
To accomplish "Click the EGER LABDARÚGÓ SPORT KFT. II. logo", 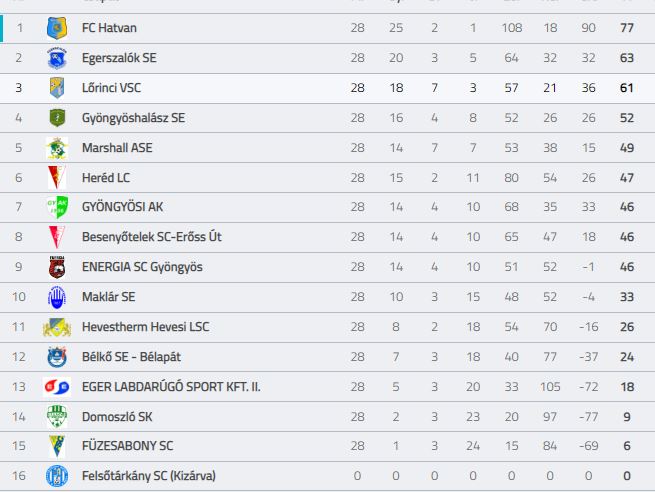I will pyautogui.click(x=57, y=387).
